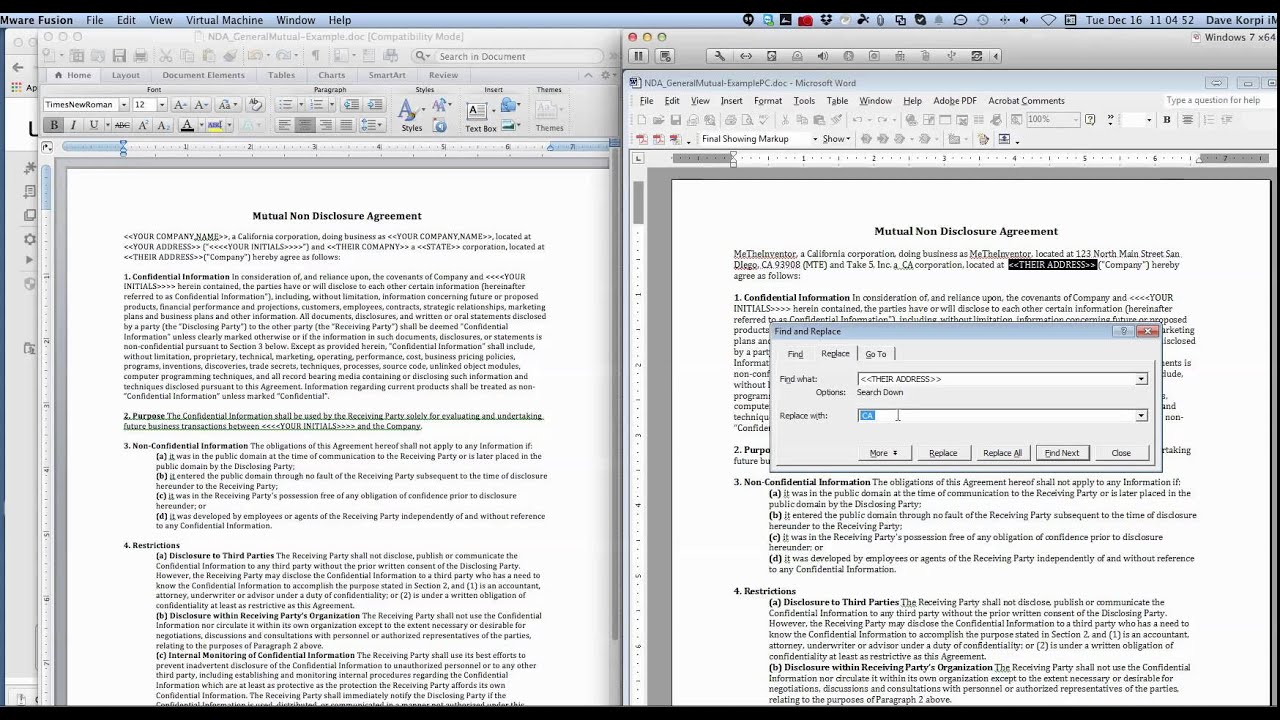Open Review tab in Mac Word ribbon
Image resolution: width=1280 pixels, height=720 pixels.
(443, 75)
